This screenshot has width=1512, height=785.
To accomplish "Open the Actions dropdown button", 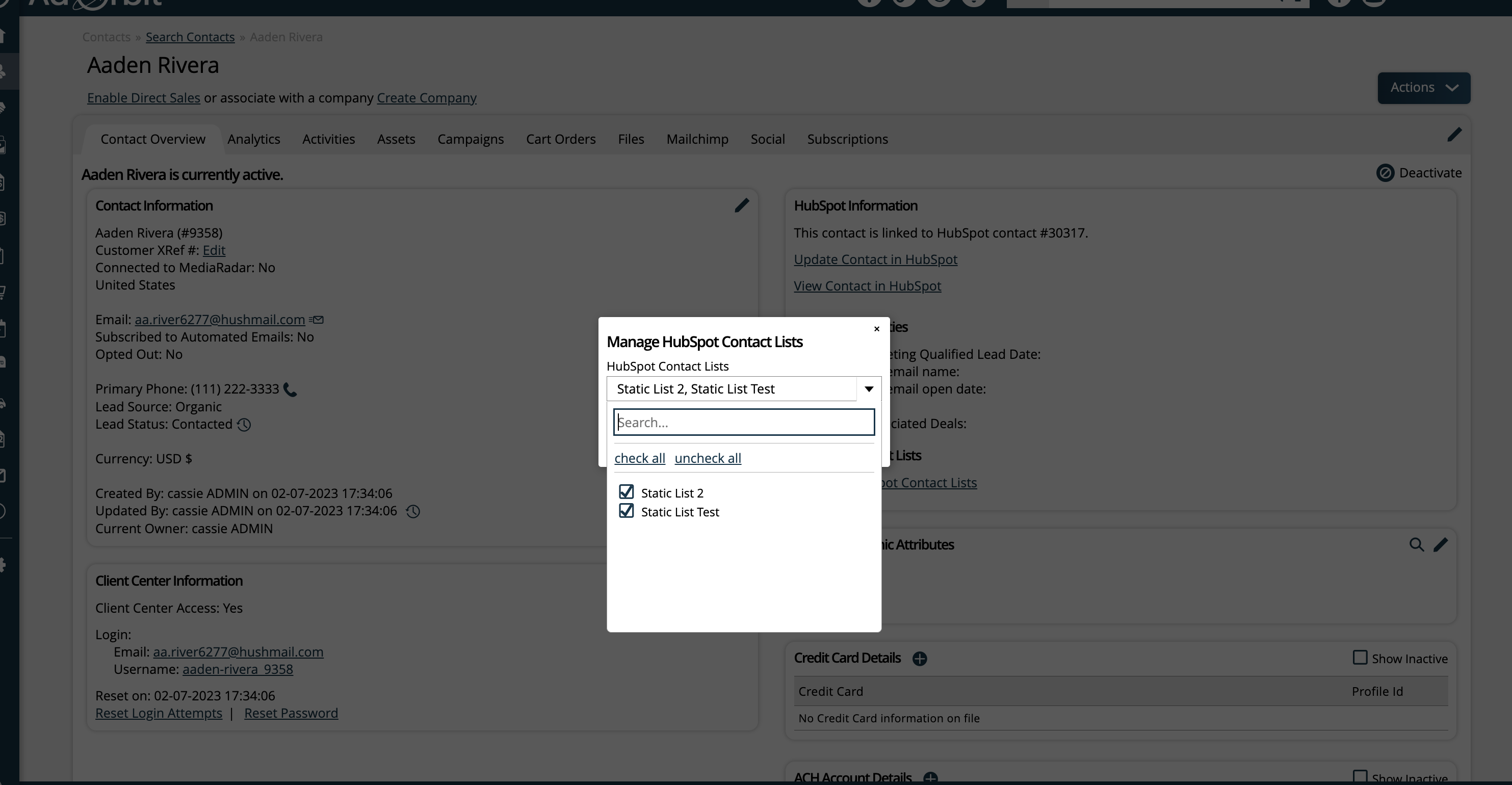I will (x=1423, y=88).
